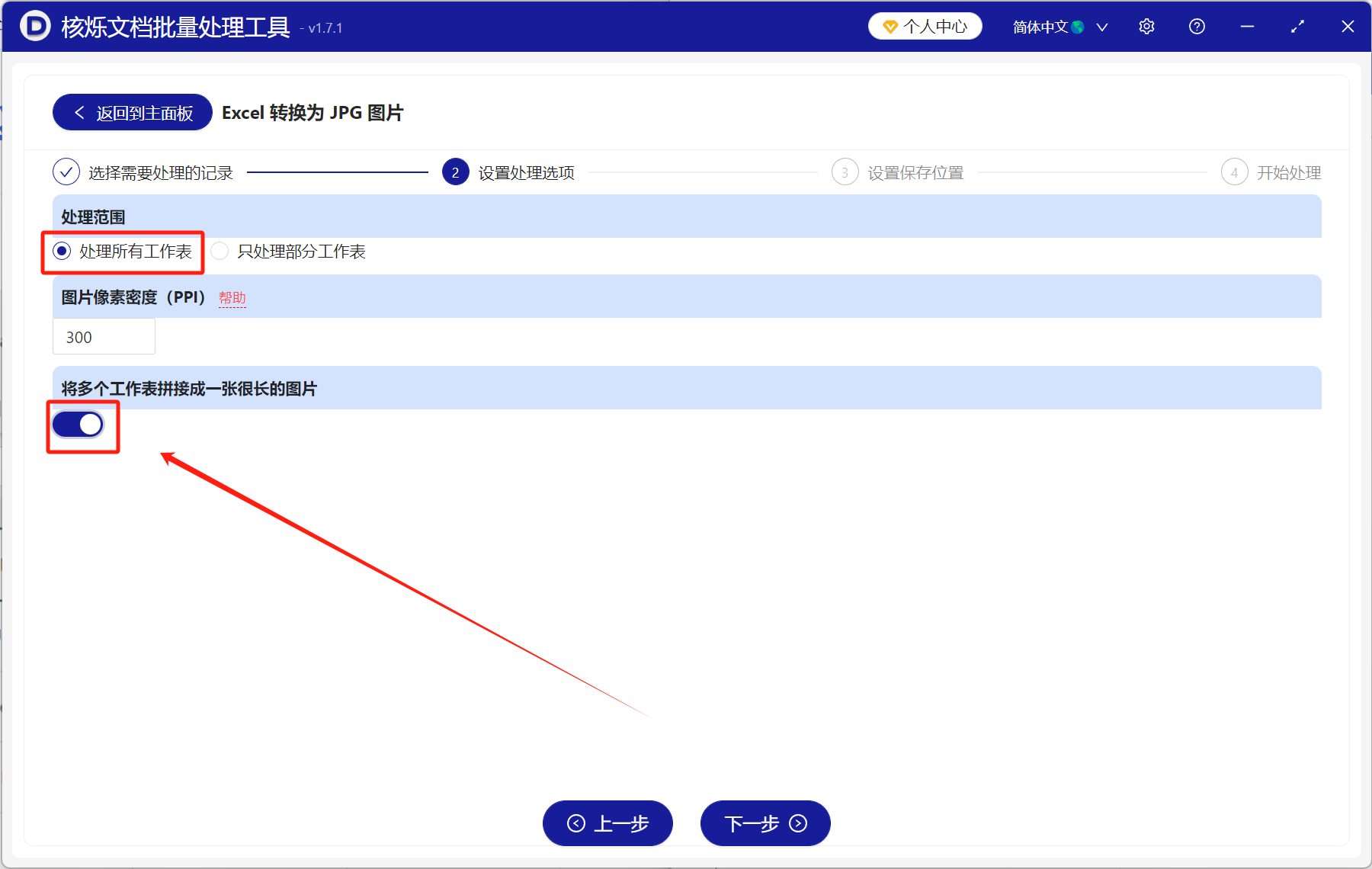Click the checkmark icon on completed step one

click(x=66, y=172)
